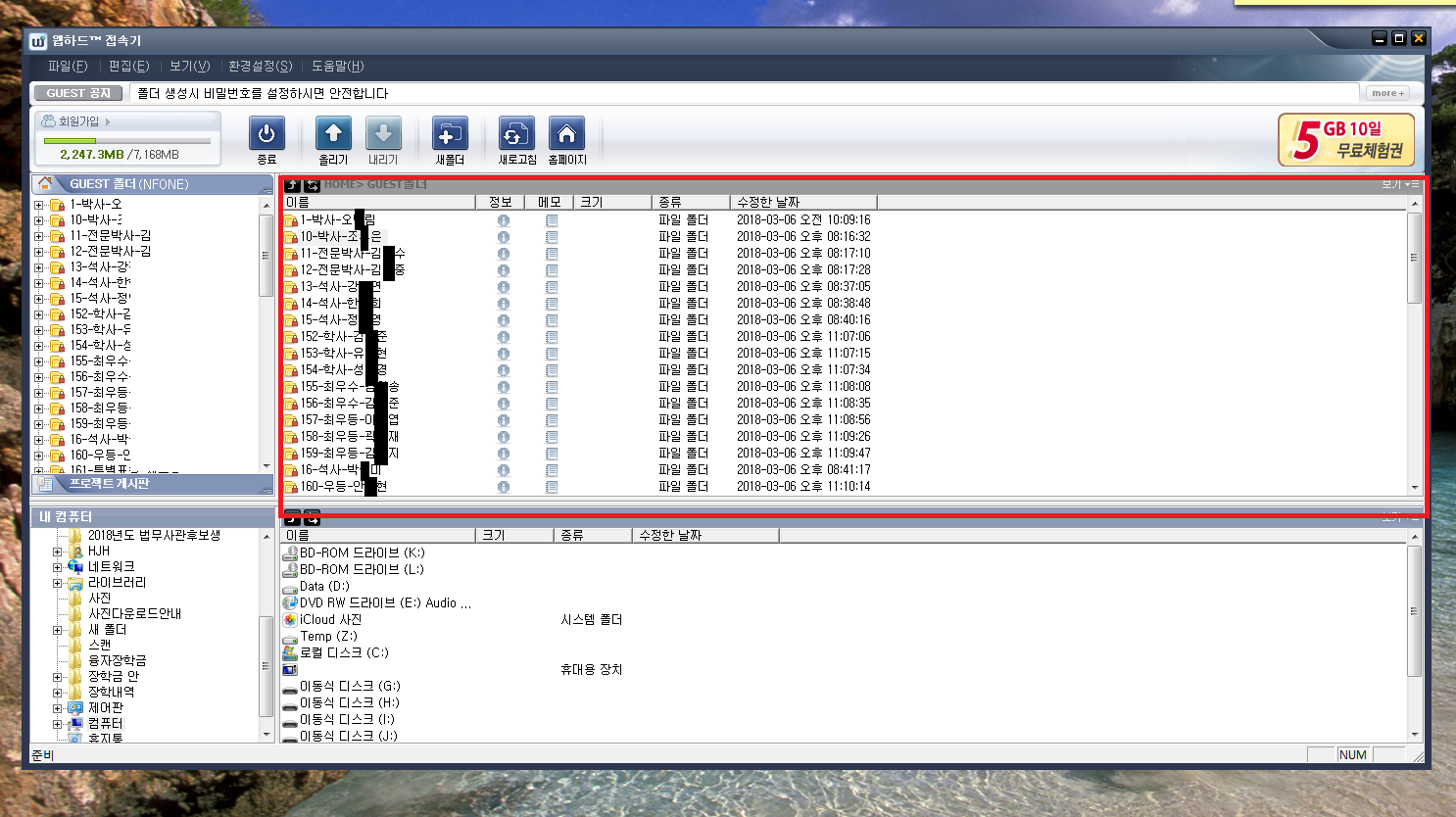Image resolution: width=1456 pixels, height=817 pixels.
Task: Expand the 네트워크 tree node
Action: coord(57,567)
